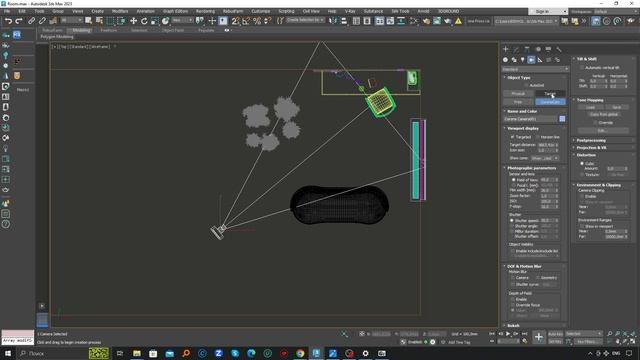640x360 pixels.
Task: Expand the Postprocessing rollout
Action: [x=591, y=140]
